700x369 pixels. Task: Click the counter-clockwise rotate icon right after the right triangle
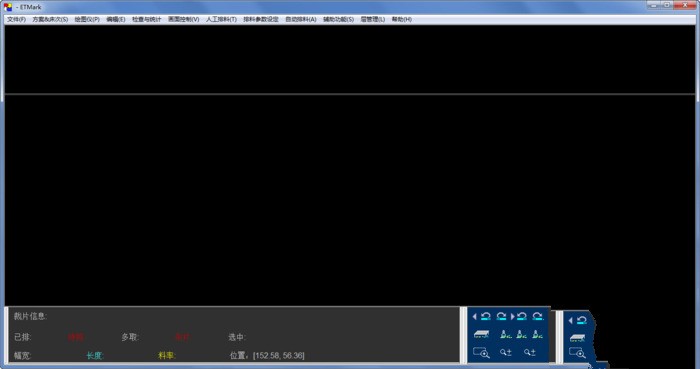(x=521, y=316)
